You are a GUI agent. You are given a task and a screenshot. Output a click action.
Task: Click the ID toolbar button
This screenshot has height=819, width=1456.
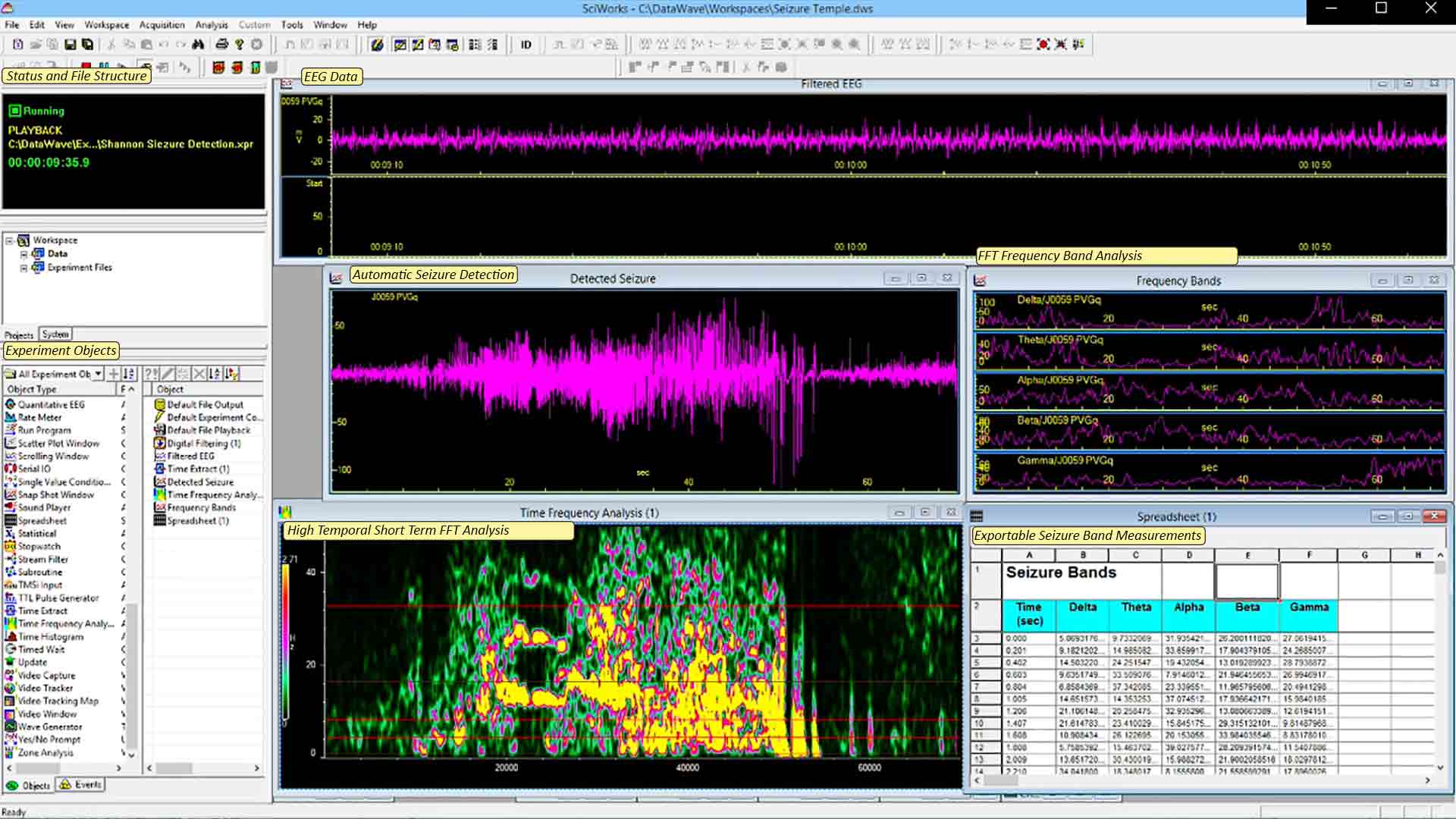coord(526,45)
